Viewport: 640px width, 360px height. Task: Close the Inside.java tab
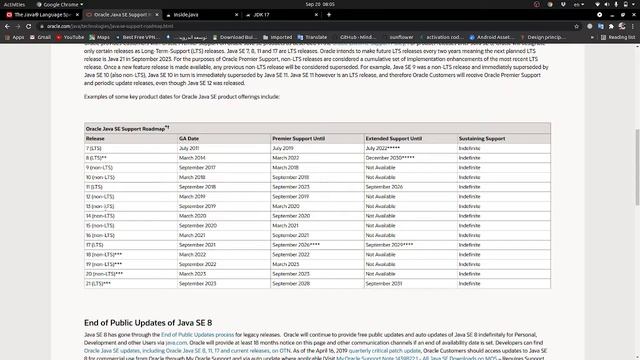pos(236,15)
